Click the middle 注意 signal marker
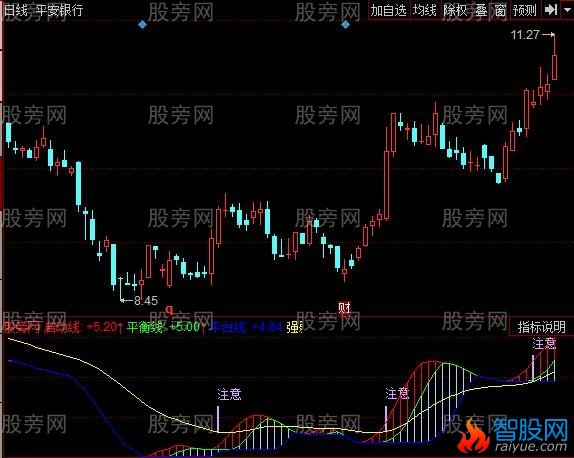This screenshot has height=458, width=574. coord(397,394)
